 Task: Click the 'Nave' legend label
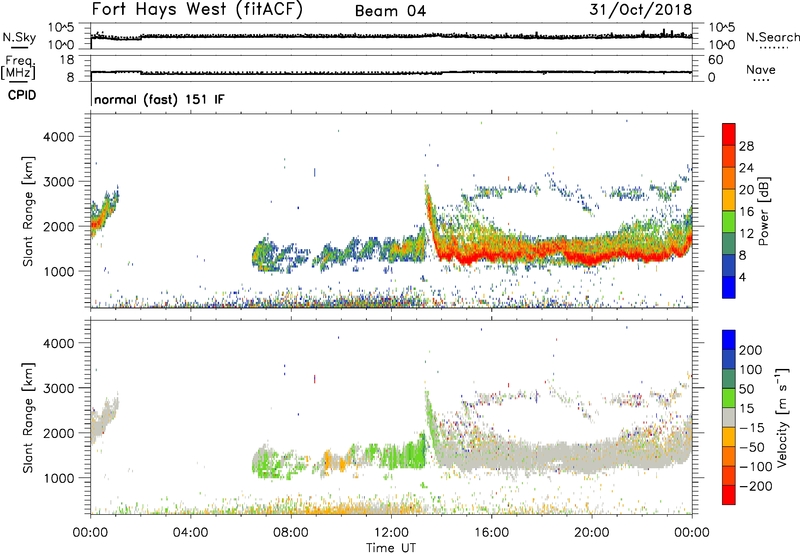tap(761, 69)
